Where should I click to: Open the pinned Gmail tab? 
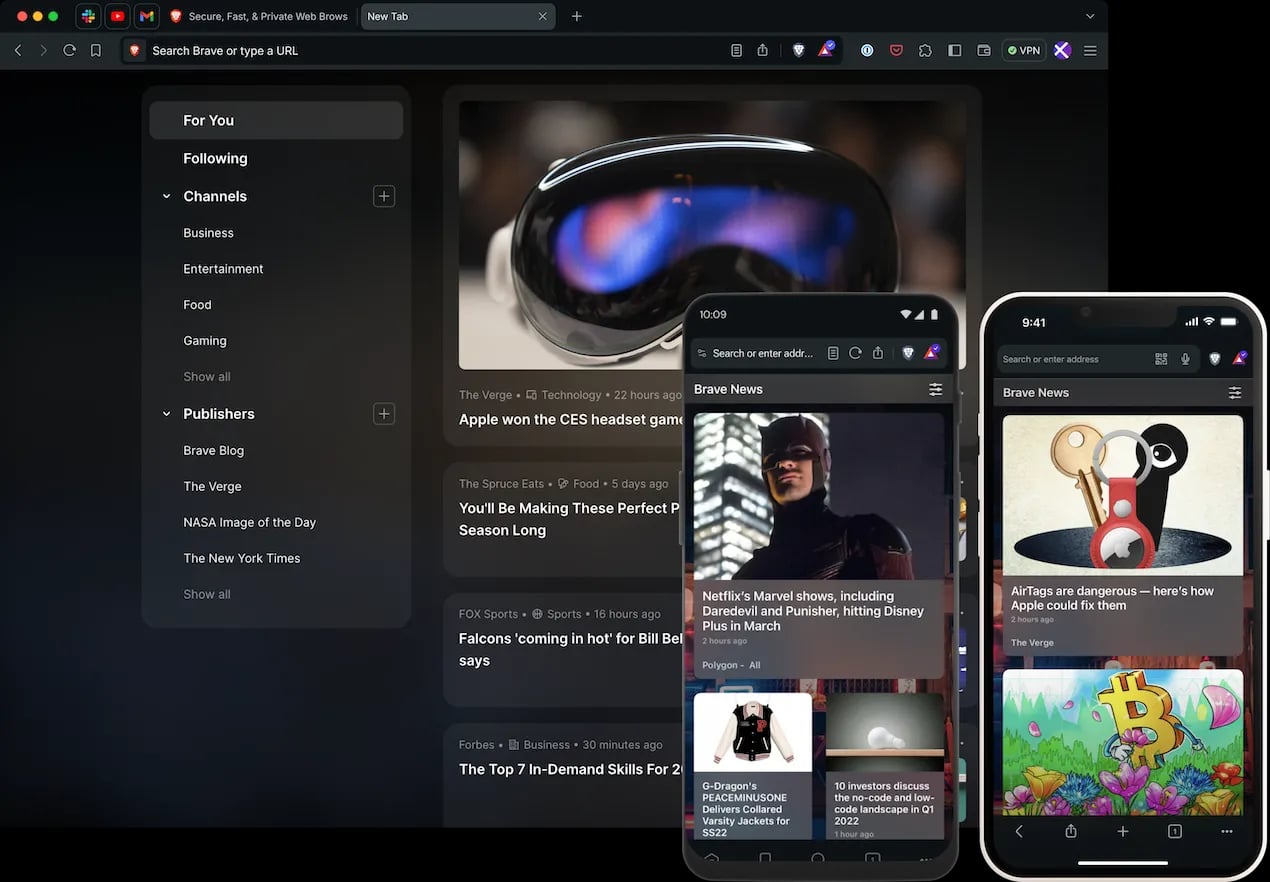pyautogui.click(x=146, y=16)
